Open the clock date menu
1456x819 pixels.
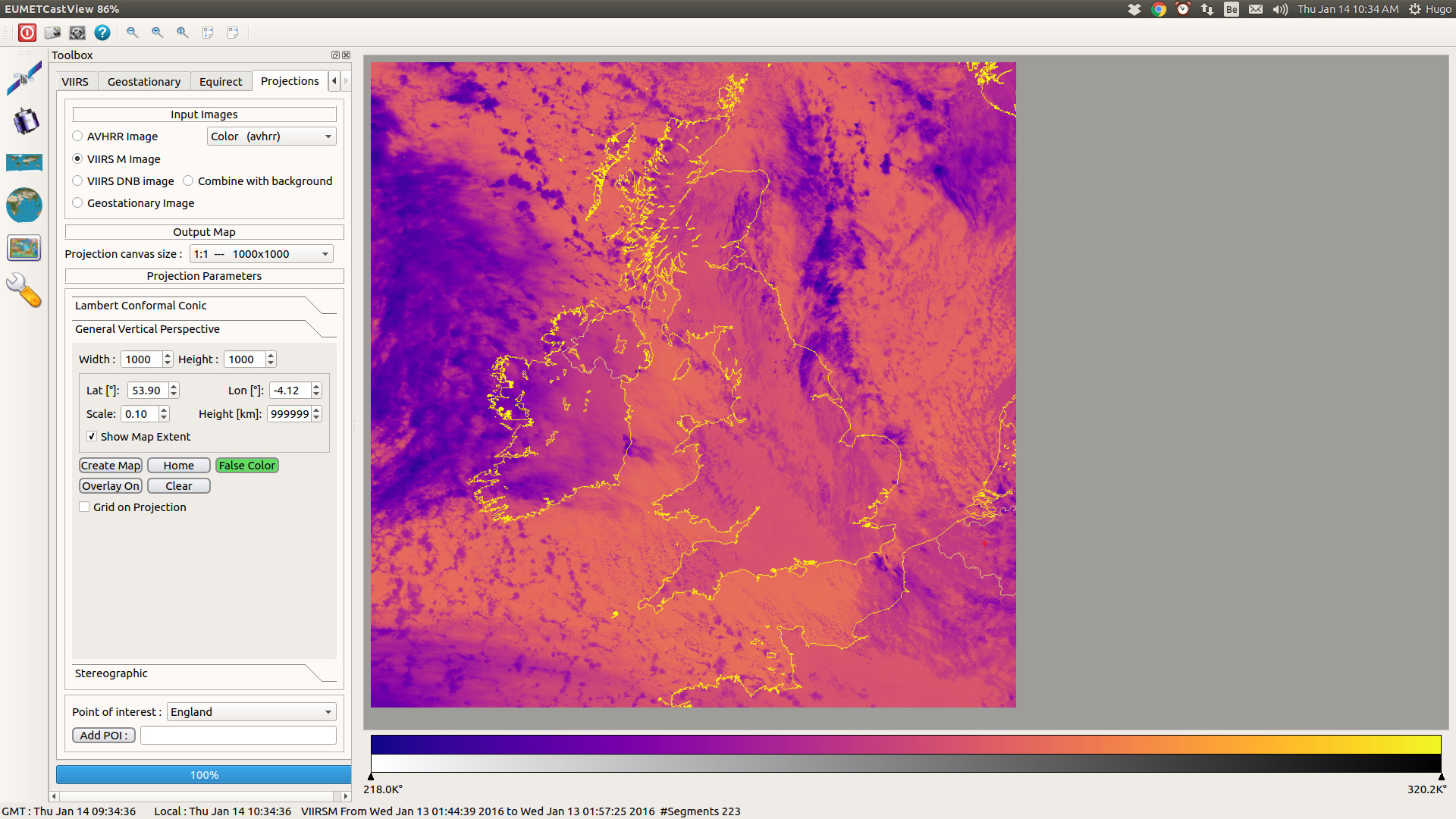coord(1348,9)
